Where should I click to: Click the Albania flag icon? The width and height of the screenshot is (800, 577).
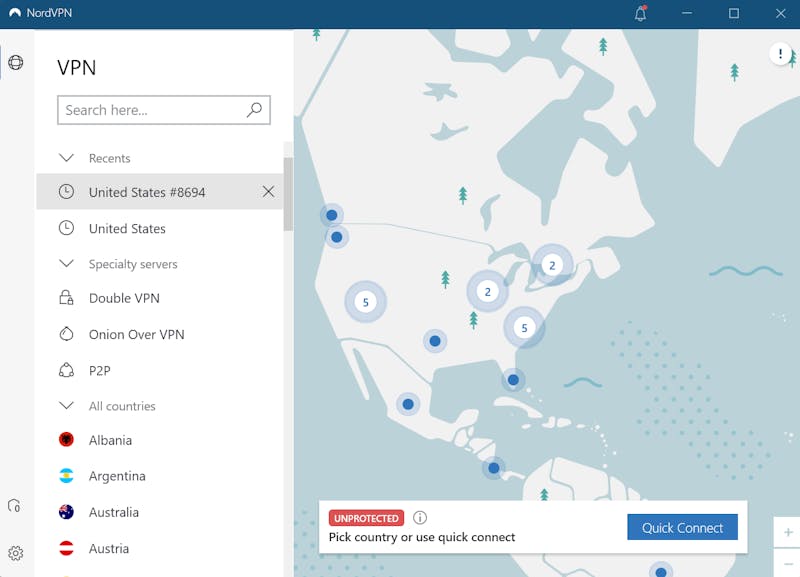[x=66, y=439]
